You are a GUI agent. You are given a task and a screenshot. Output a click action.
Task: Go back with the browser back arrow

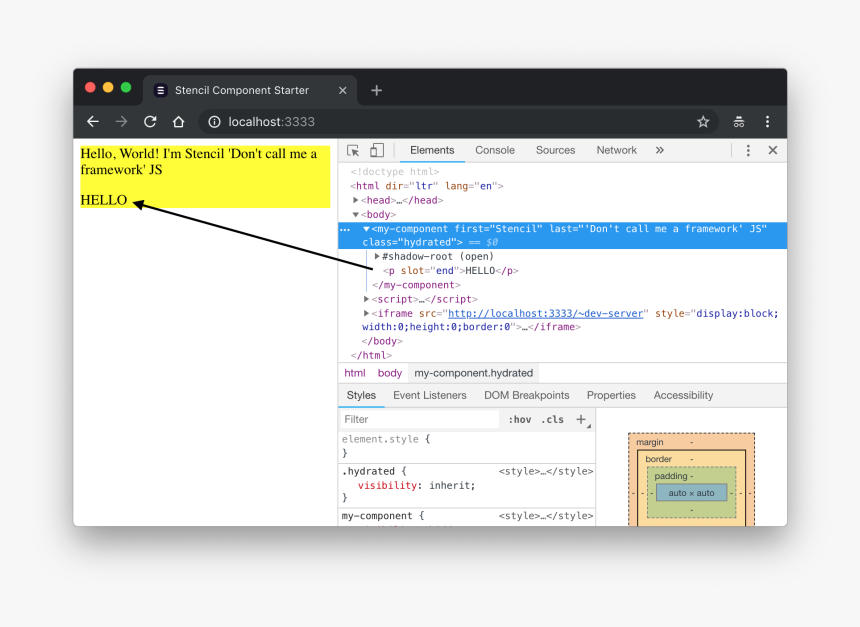tap(93, 122)
